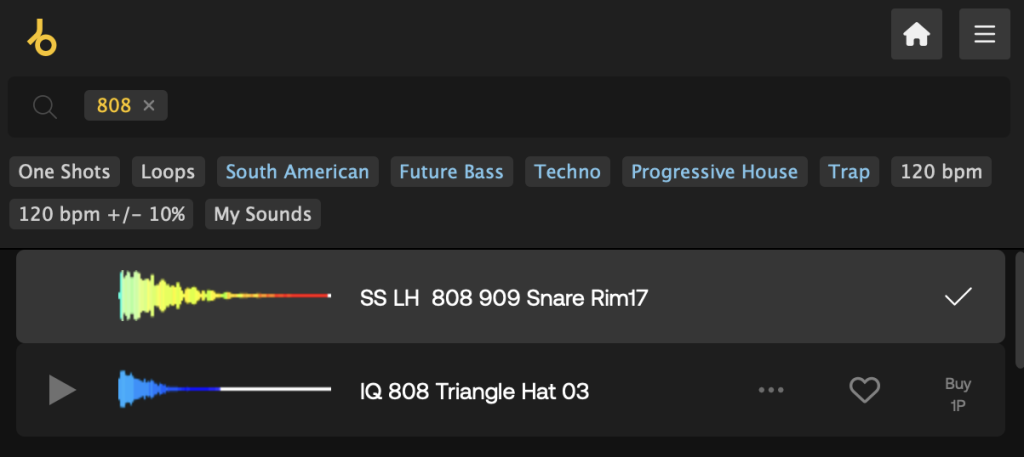Favorite the Triangle Hat 03 sample
The image size is (1024, 457).
[864, 390]
